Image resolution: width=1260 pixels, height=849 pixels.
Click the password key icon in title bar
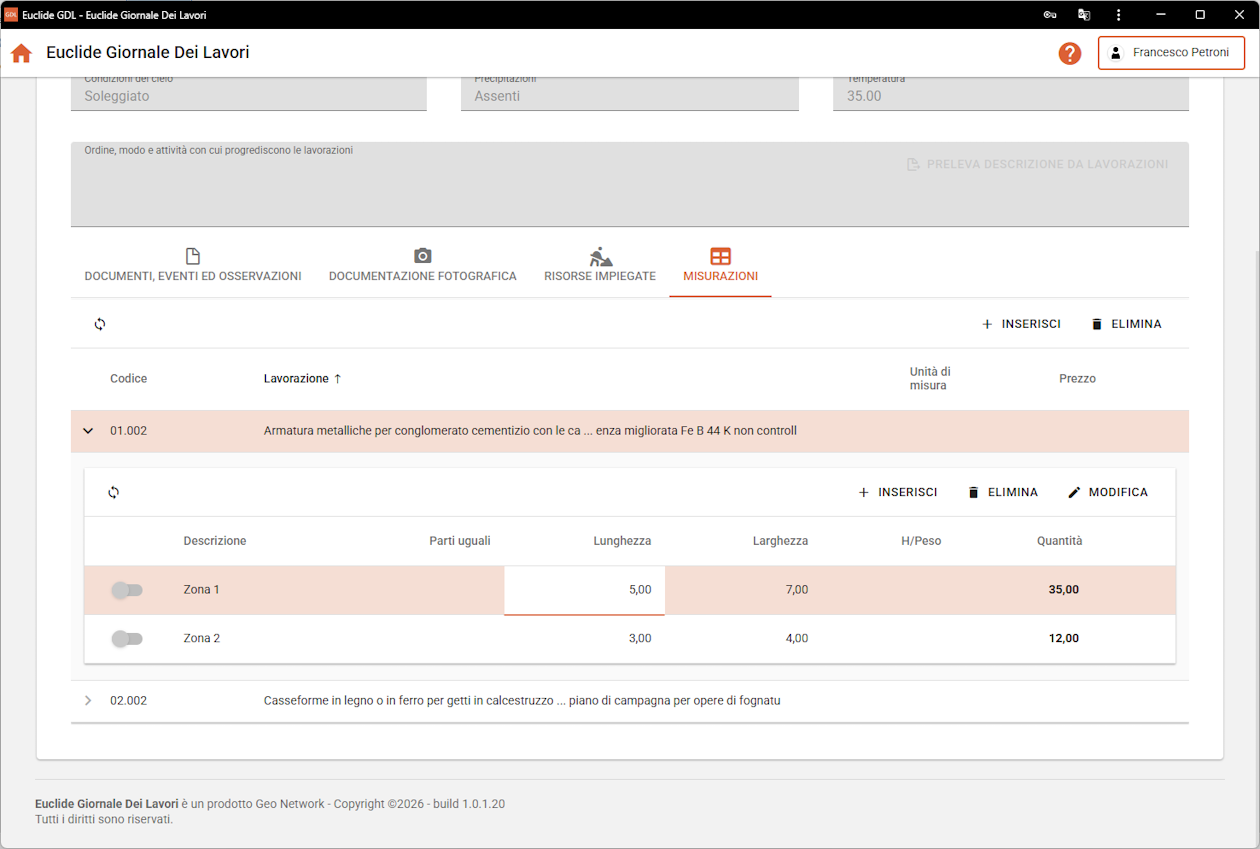(1050, 15)
